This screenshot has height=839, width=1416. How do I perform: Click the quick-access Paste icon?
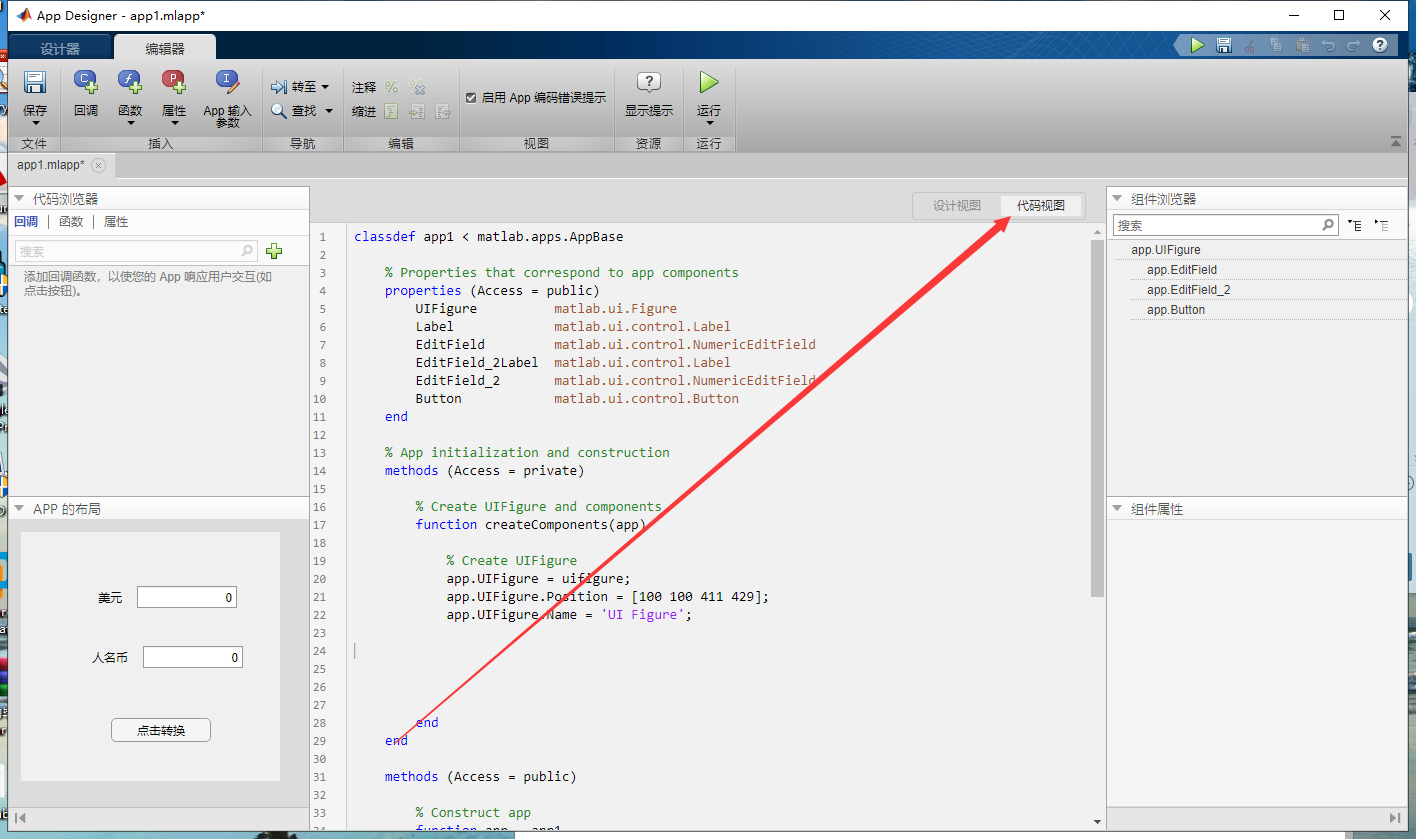(x=1302, y=45)
